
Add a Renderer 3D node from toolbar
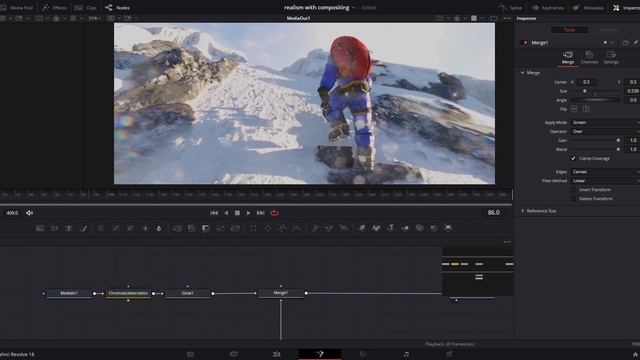tap(448, 228)
